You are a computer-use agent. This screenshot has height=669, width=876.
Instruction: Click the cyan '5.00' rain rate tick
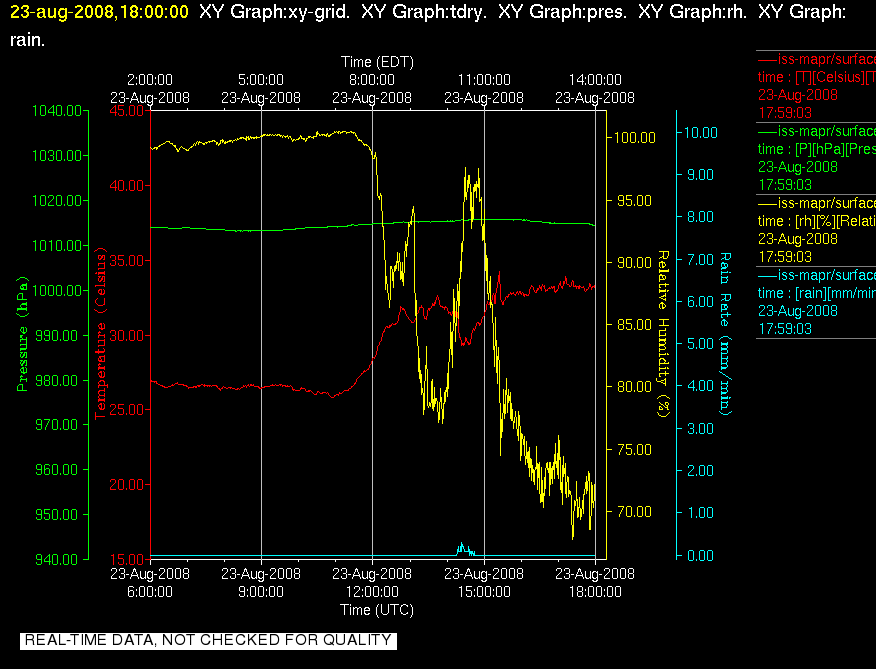click(x=701, y=344)
